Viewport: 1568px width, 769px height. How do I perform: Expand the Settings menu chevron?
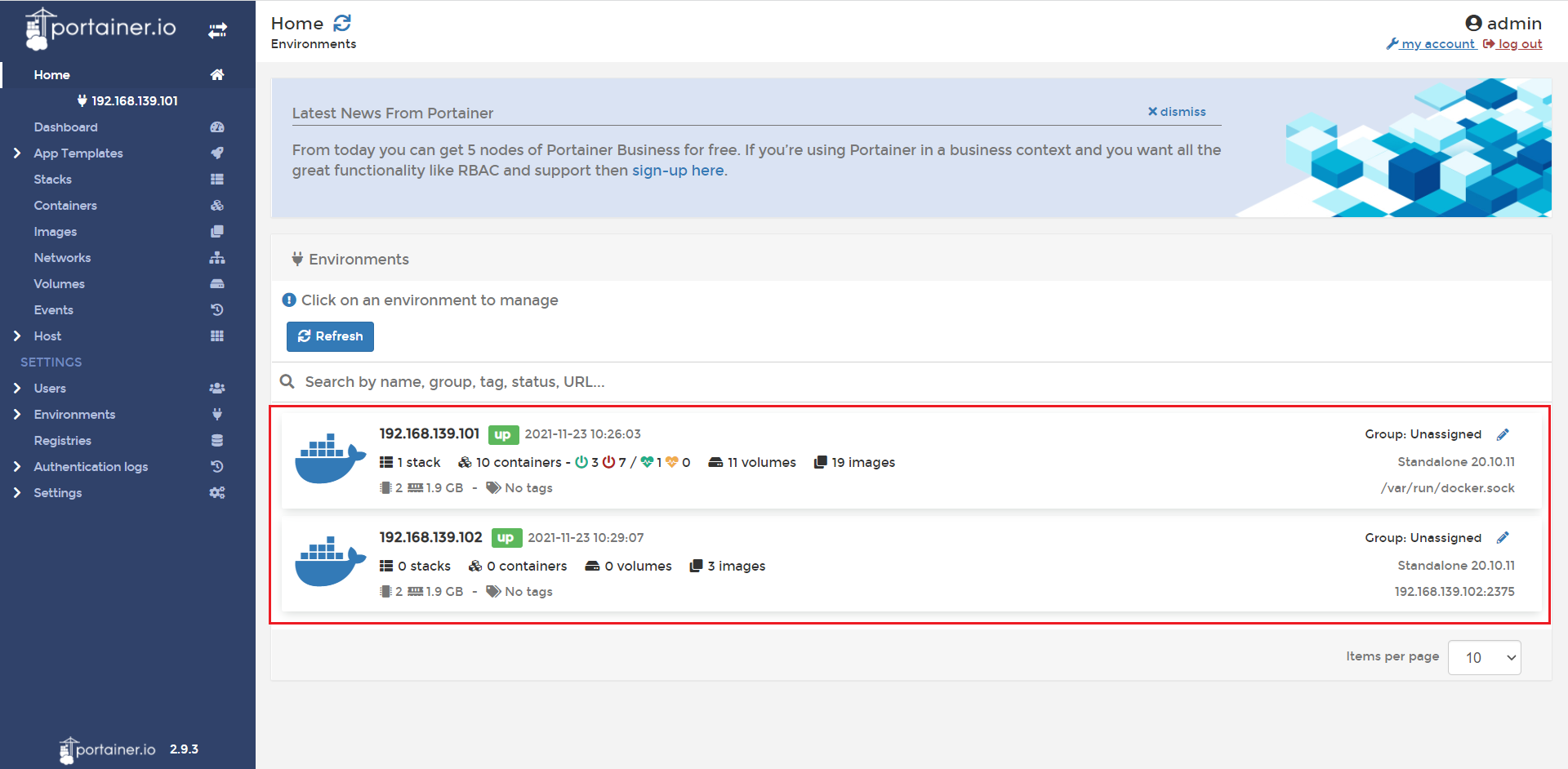pos(17,493)
